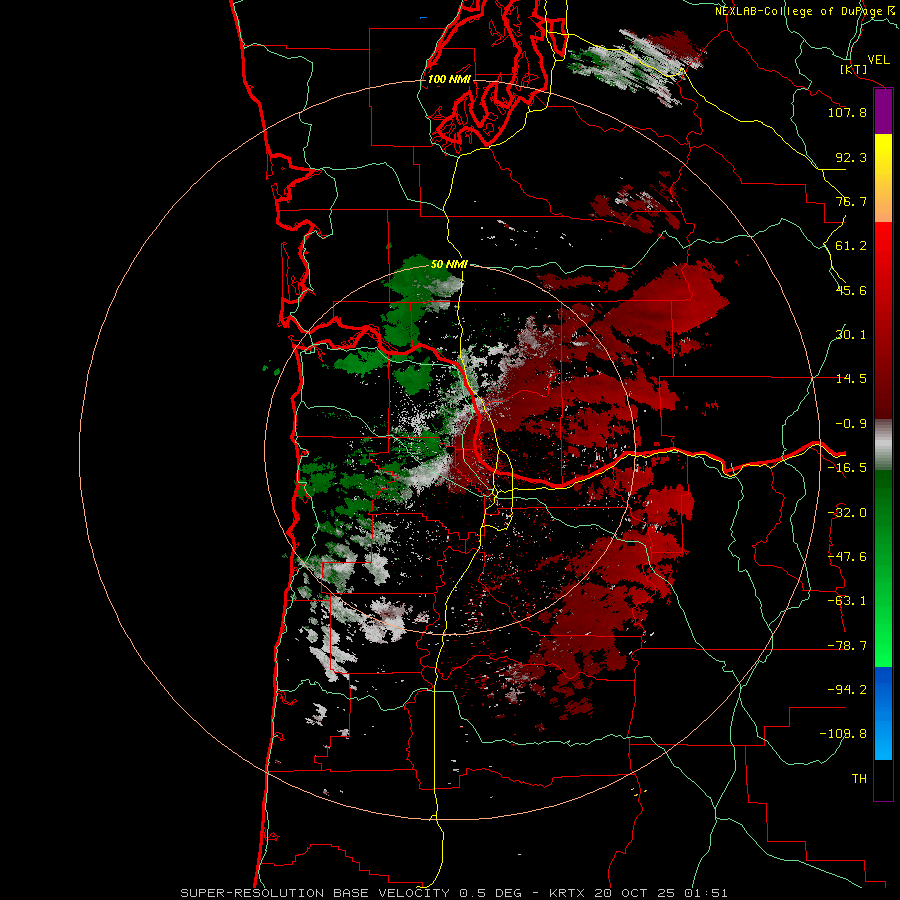Select the 92.3 velocity legend value
This screenshot has width=900, height=900.
tap(851, 157)
